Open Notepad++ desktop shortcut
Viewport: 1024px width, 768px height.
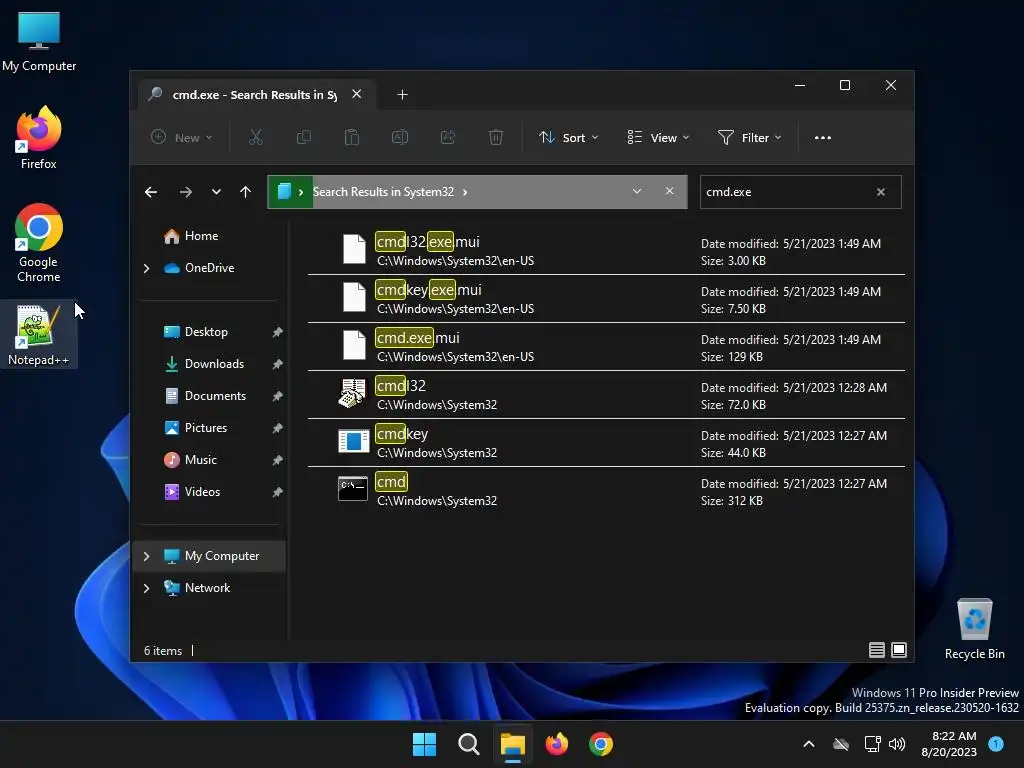coord(39,335)
